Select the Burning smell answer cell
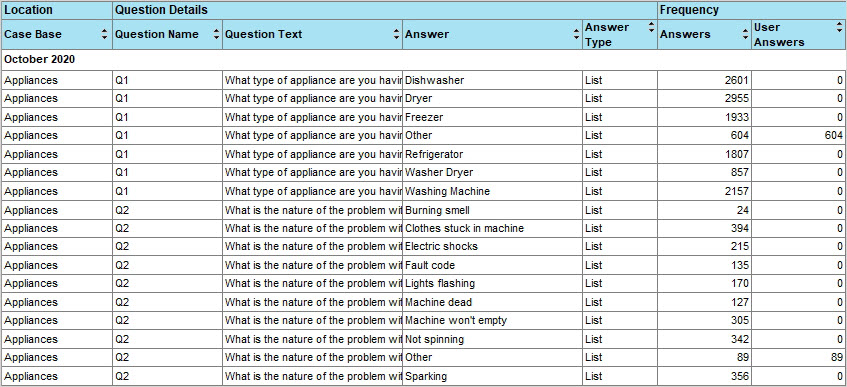 tap(492, 210)
